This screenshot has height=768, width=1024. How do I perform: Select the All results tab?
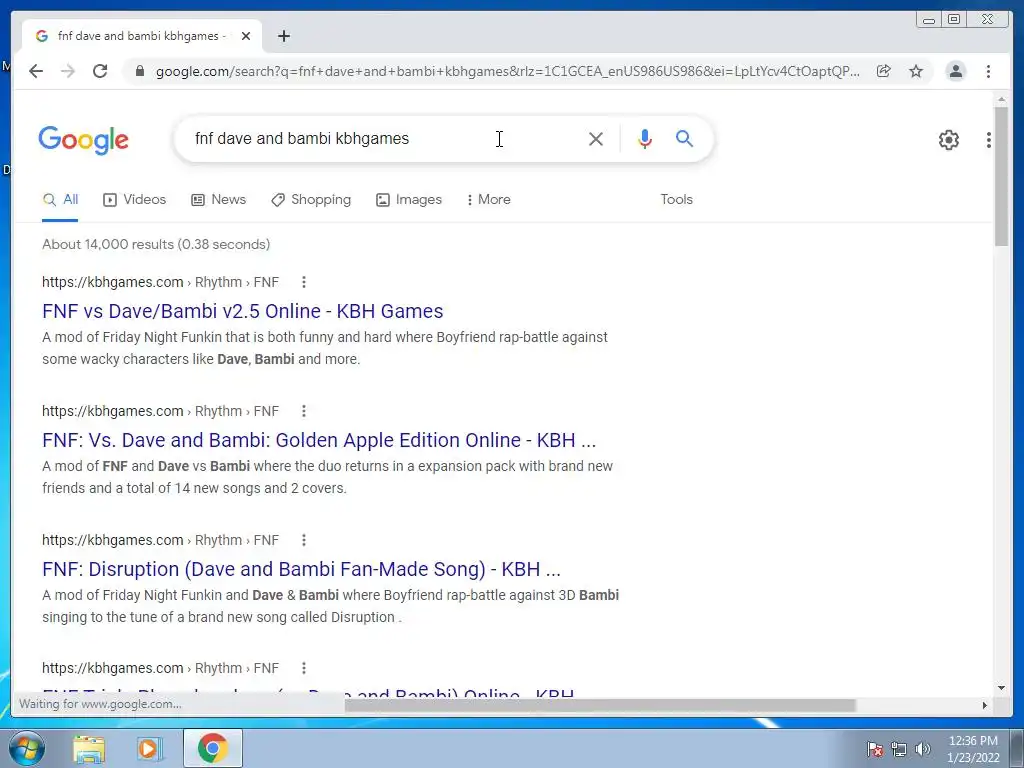61,200
